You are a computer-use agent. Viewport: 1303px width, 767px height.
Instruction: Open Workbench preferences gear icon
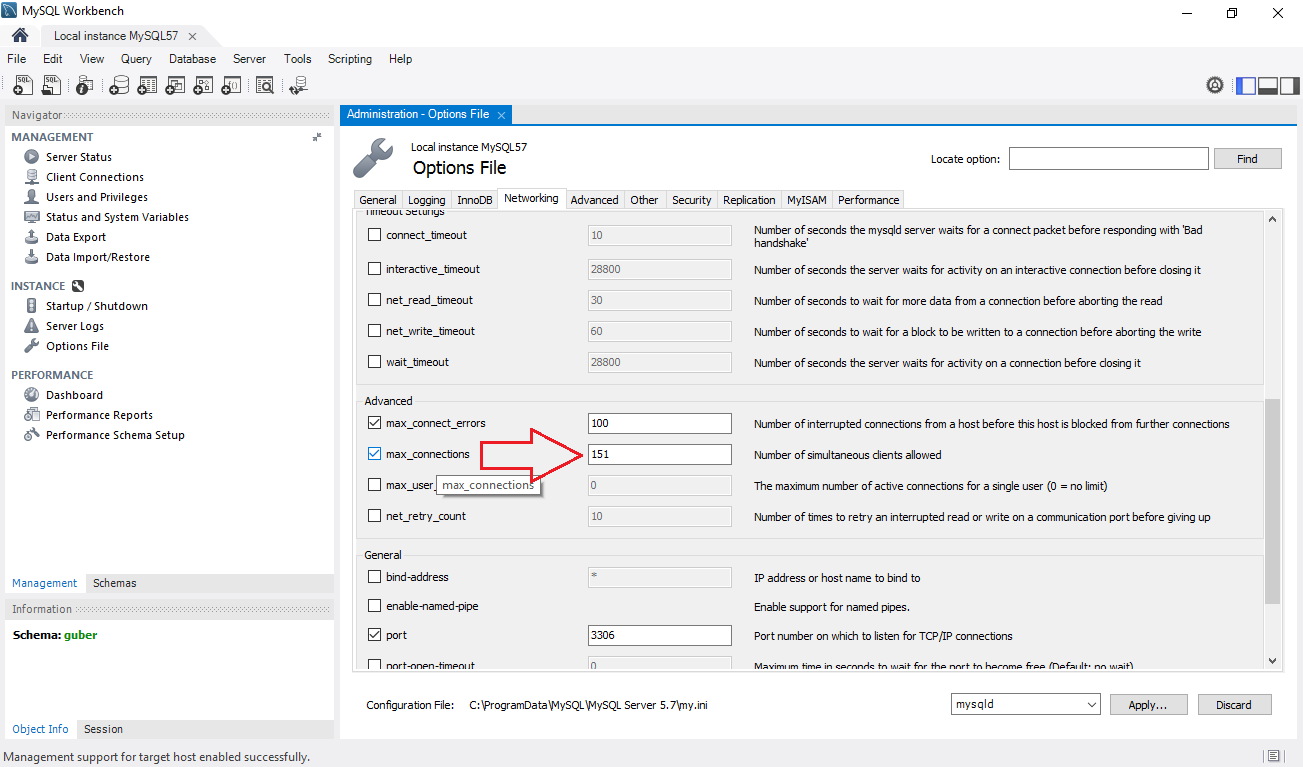[1215, 86]
